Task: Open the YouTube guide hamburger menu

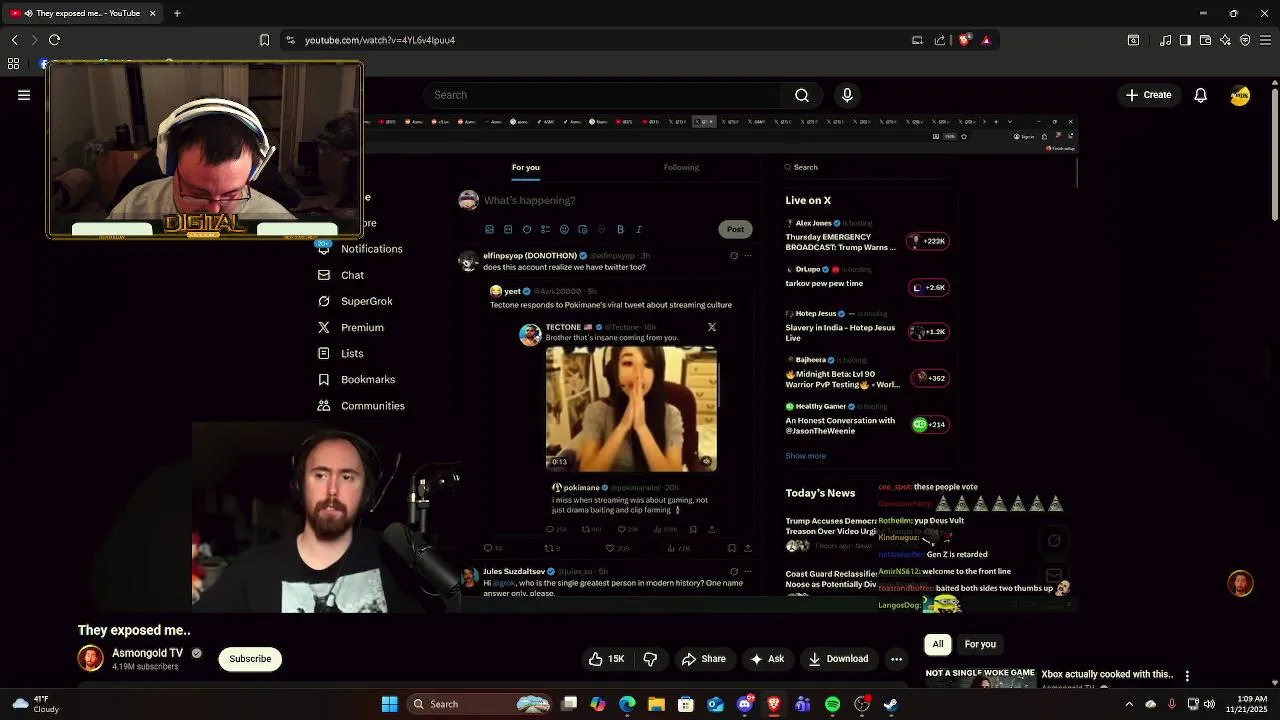Action: click(x=24, y=95)
